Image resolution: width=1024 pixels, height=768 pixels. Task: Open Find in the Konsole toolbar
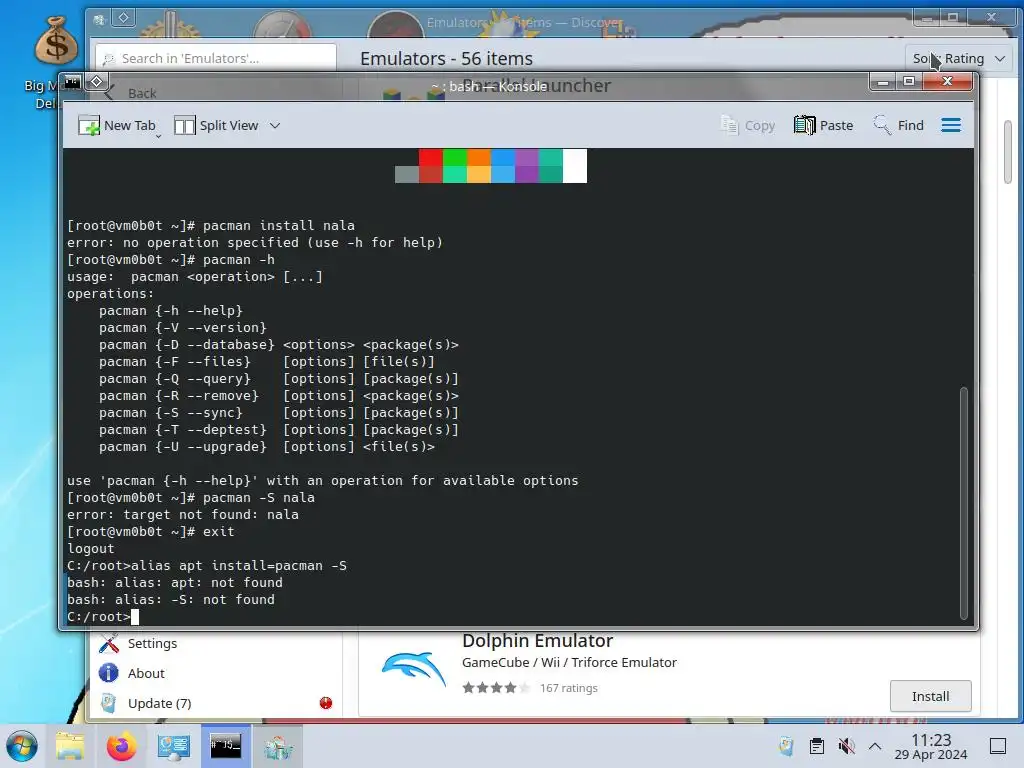[899, 125]
